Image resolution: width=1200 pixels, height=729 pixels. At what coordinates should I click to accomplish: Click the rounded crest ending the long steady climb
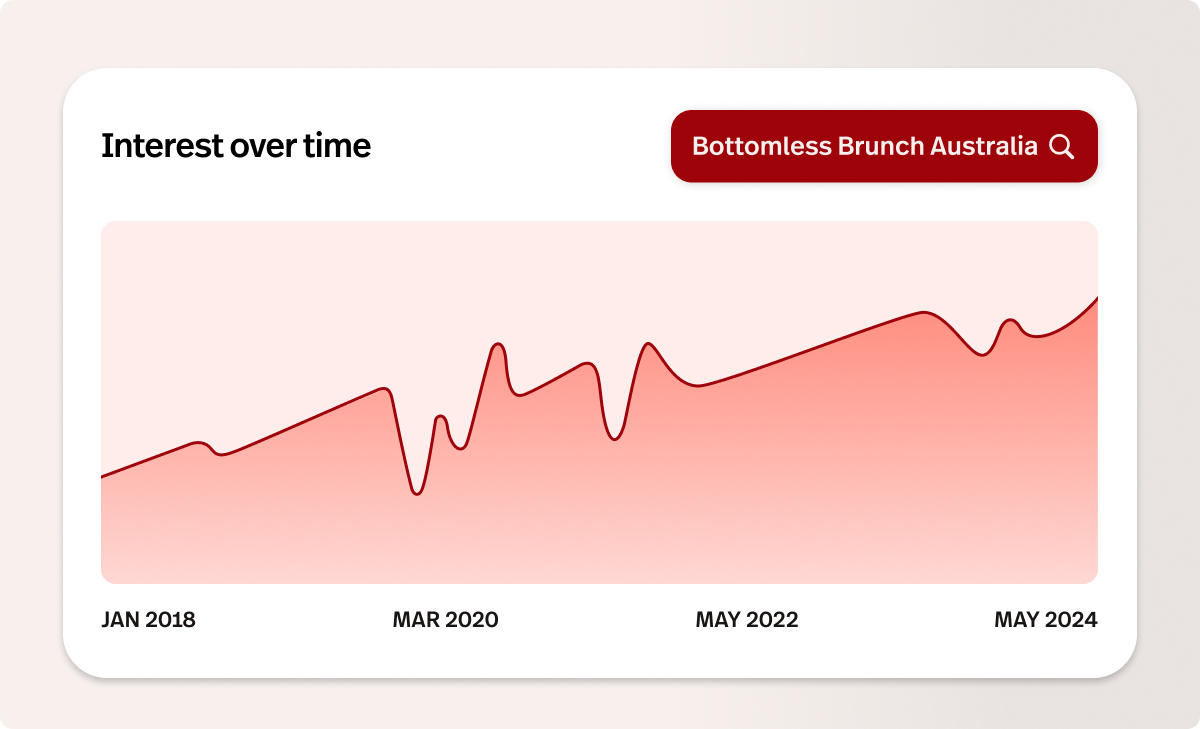pyautogui.click(x=922, y=313)
